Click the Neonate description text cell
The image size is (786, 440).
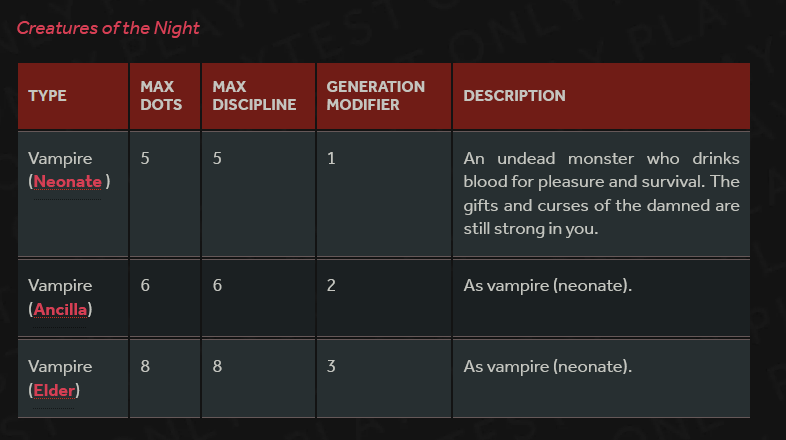601,193
